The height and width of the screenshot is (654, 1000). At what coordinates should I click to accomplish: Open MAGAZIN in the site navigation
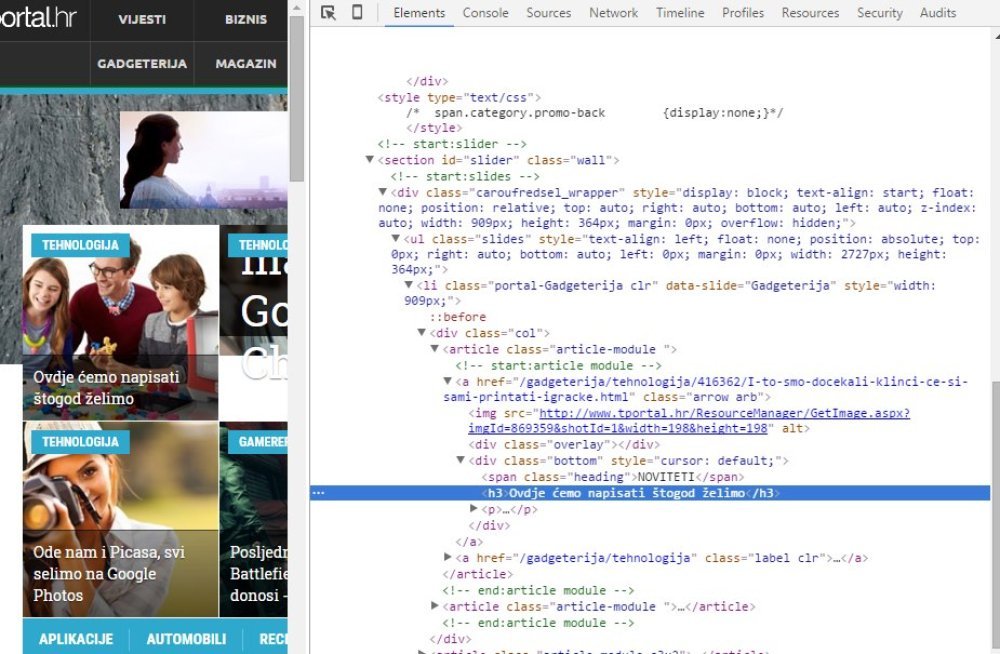click(x=246, y=64)
